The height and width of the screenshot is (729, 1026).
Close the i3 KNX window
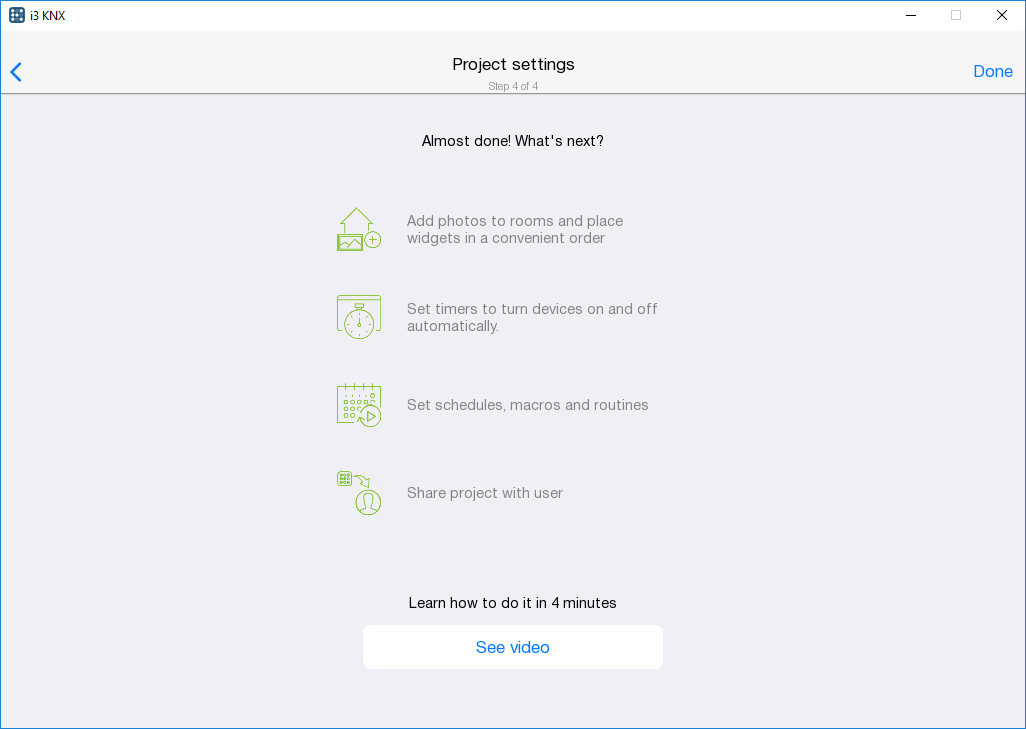click(x=1002, y=15)
